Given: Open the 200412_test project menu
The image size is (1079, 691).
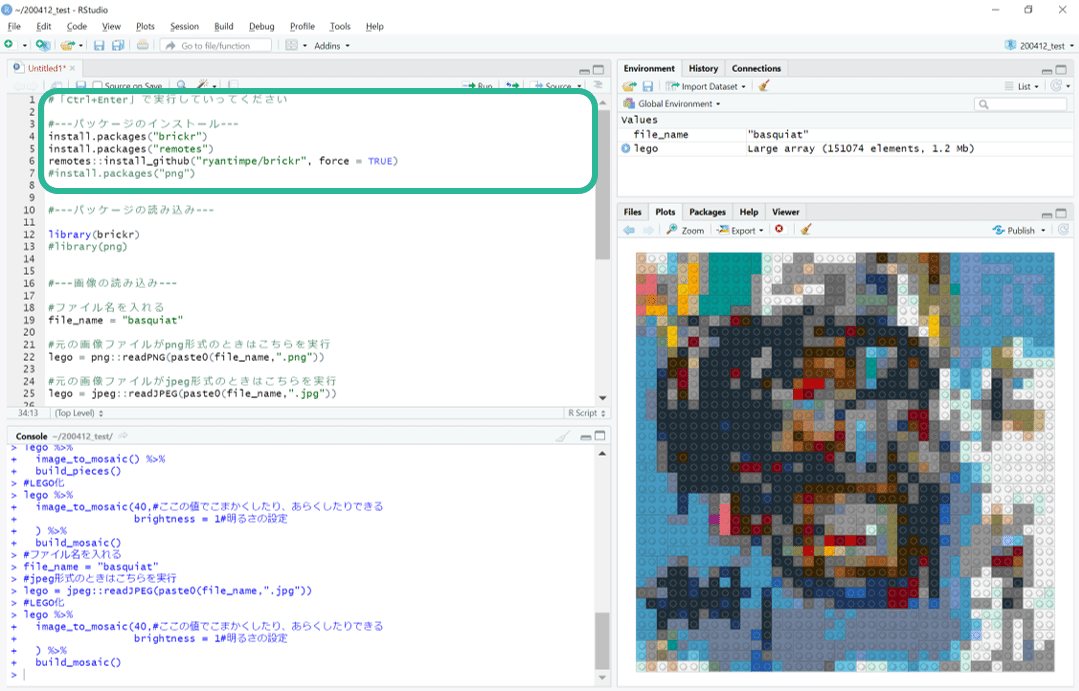Looking at the screenshot, I should click(x=1039, y=45).
